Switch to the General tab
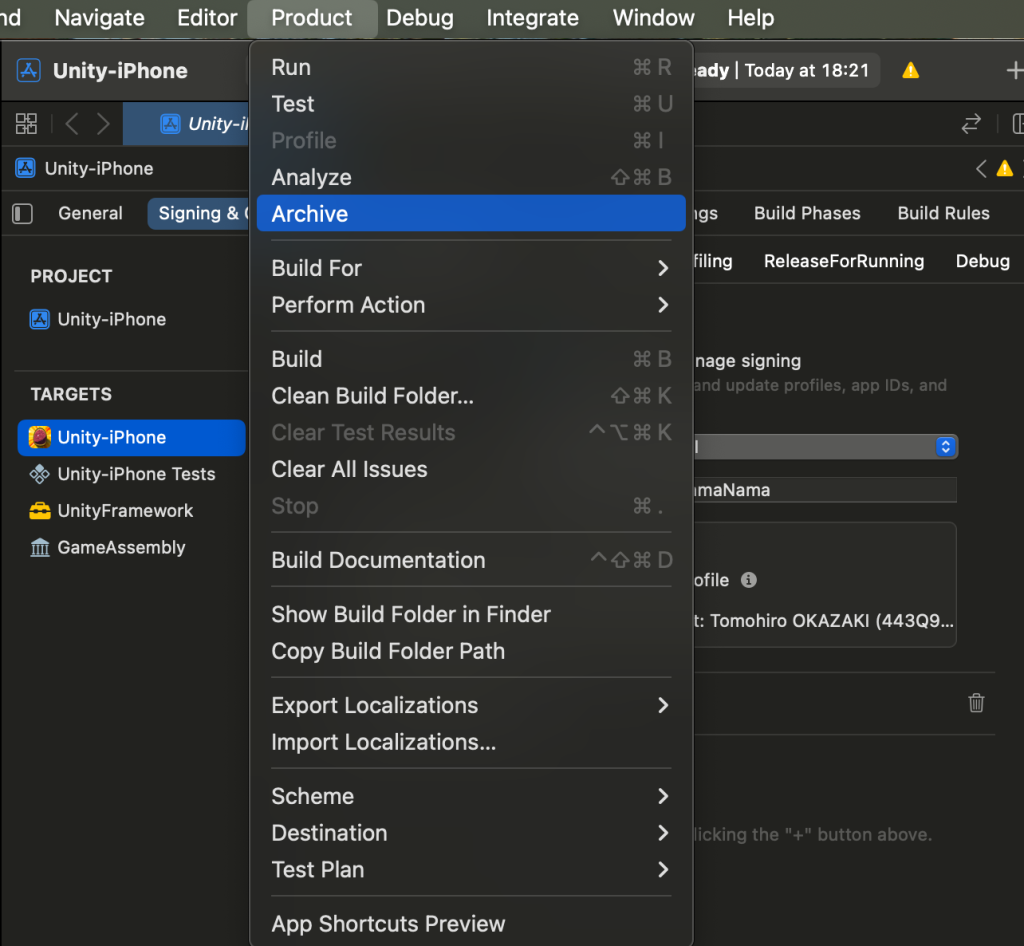 coord(90,213)
